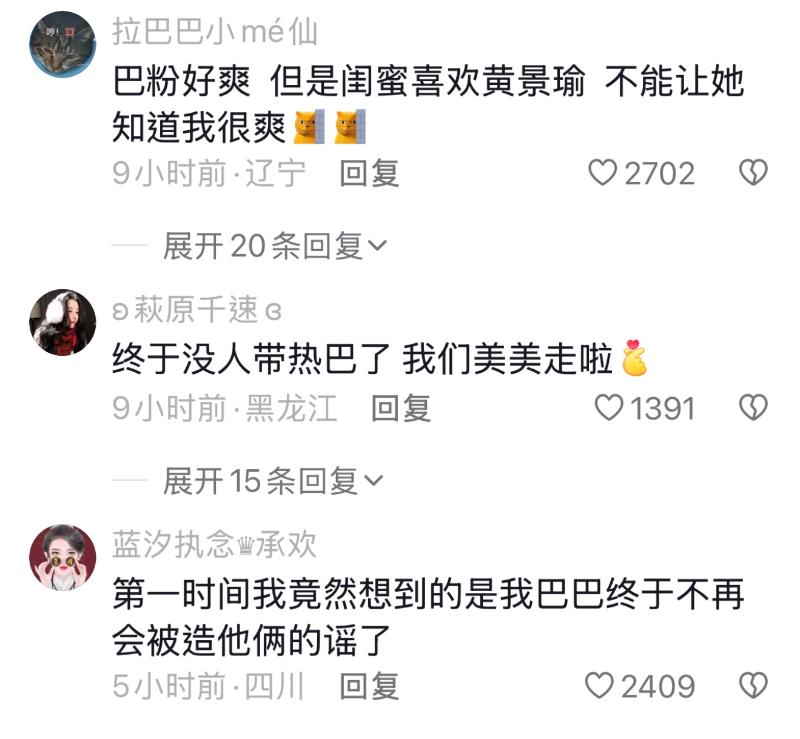Open the avatar of 蓝汐执念承欢
800x739 pixels.
coord(63,557)
